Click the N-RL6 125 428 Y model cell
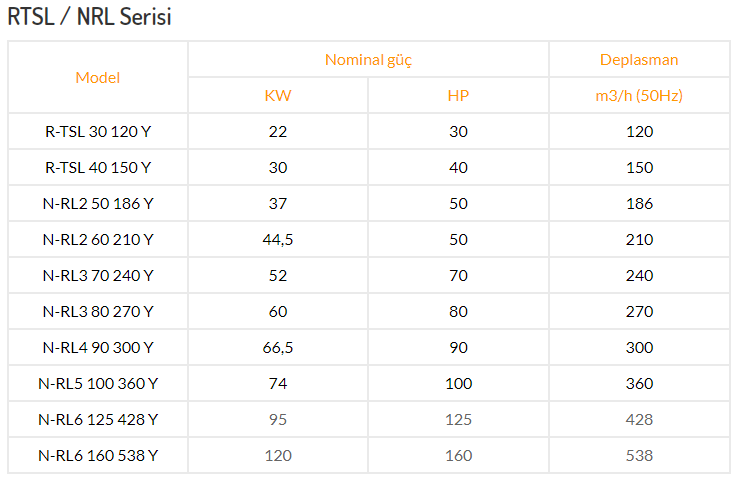Screen dimensions: 738x495 click(98, 420)
